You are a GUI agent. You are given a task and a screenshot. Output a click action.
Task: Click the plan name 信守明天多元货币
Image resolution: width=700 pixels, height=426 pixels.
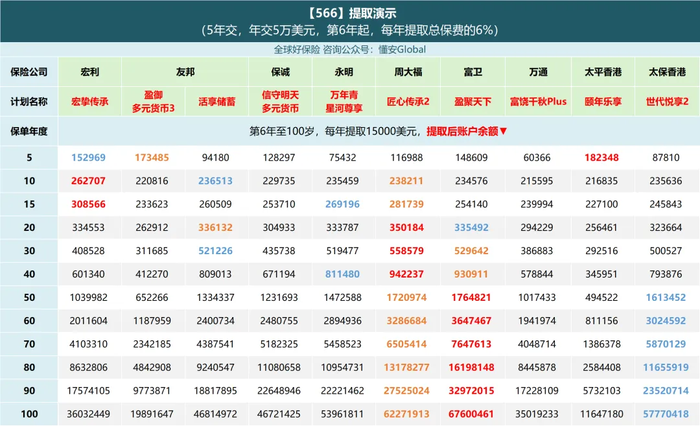point(280,102)
